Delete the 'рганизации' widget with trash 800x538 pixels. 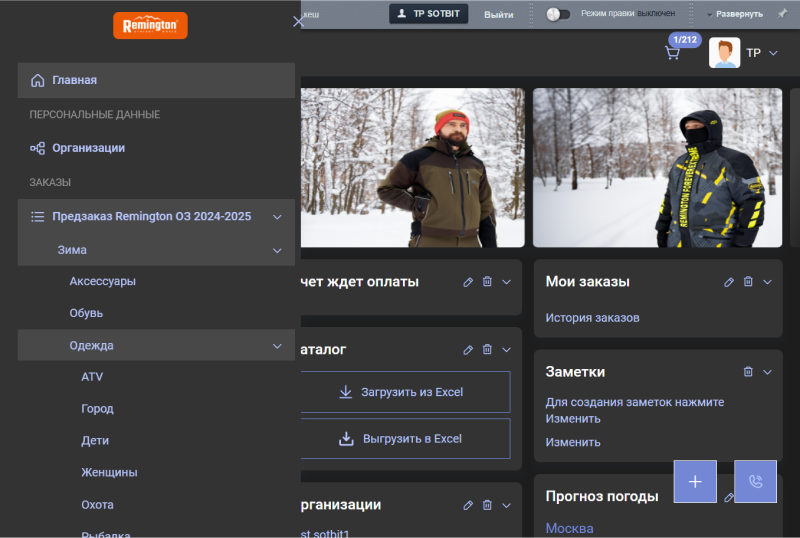point(487,505)
